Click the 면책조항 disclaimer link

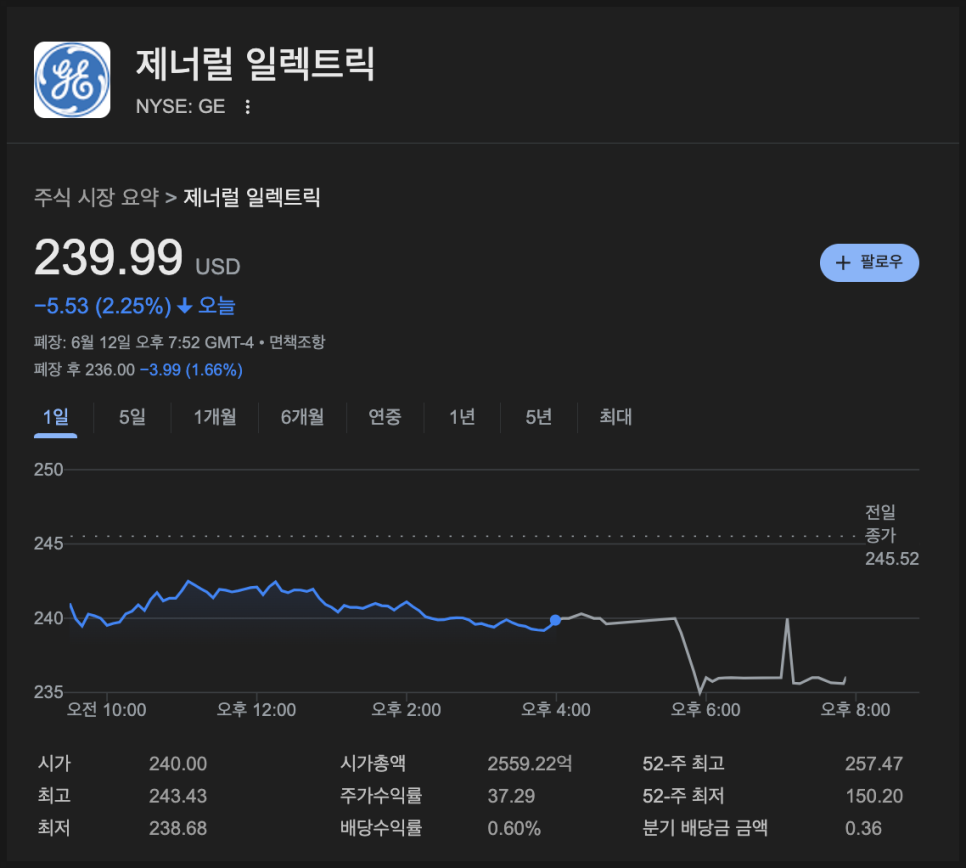click(297, 342)
